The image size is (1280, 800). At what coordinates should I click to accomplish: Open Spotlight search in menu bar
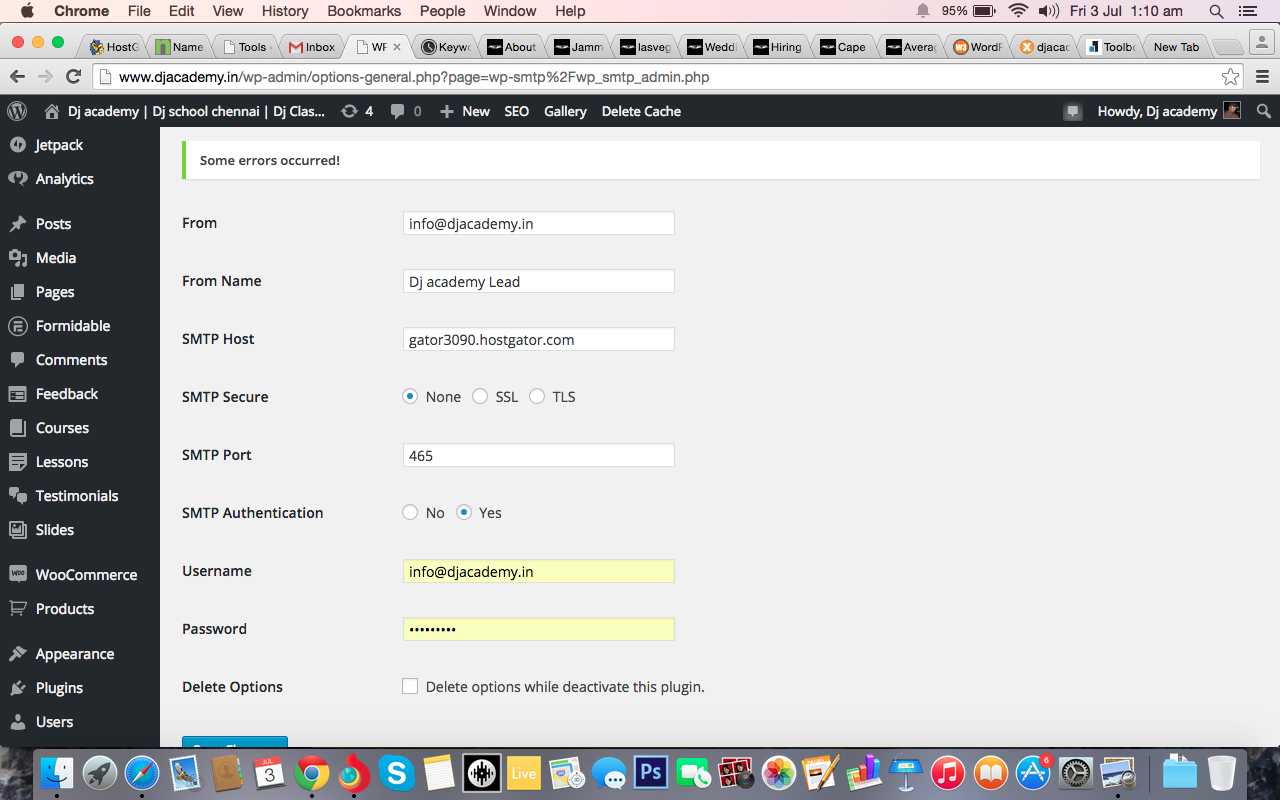(x=1216, y=11)
